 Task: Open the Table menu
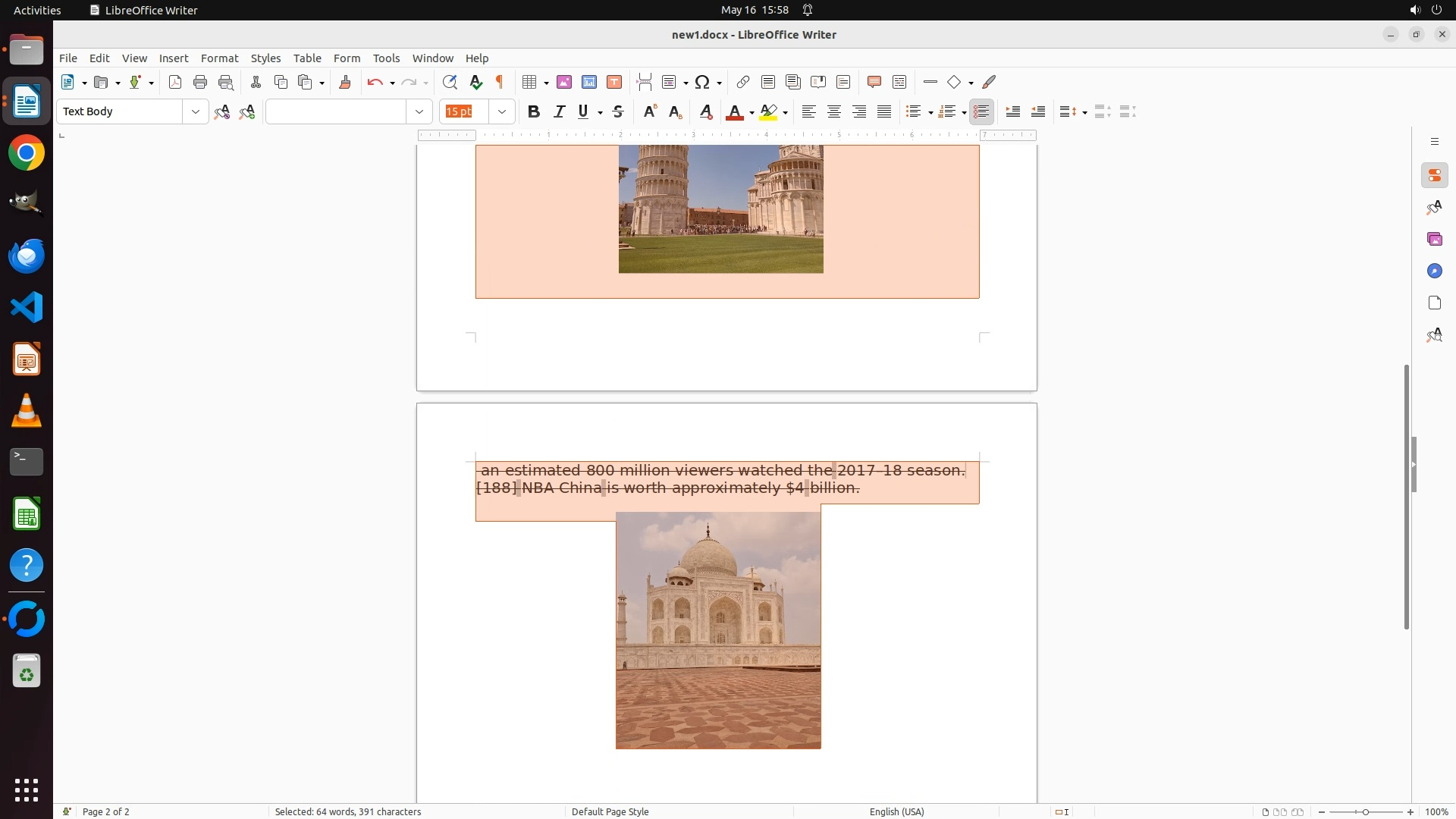(307, 58)
